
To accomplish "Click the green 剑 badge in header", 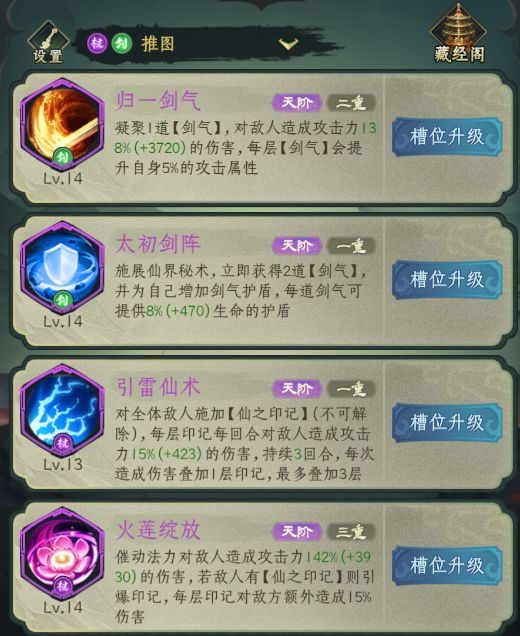I will (x=121, y=43).
